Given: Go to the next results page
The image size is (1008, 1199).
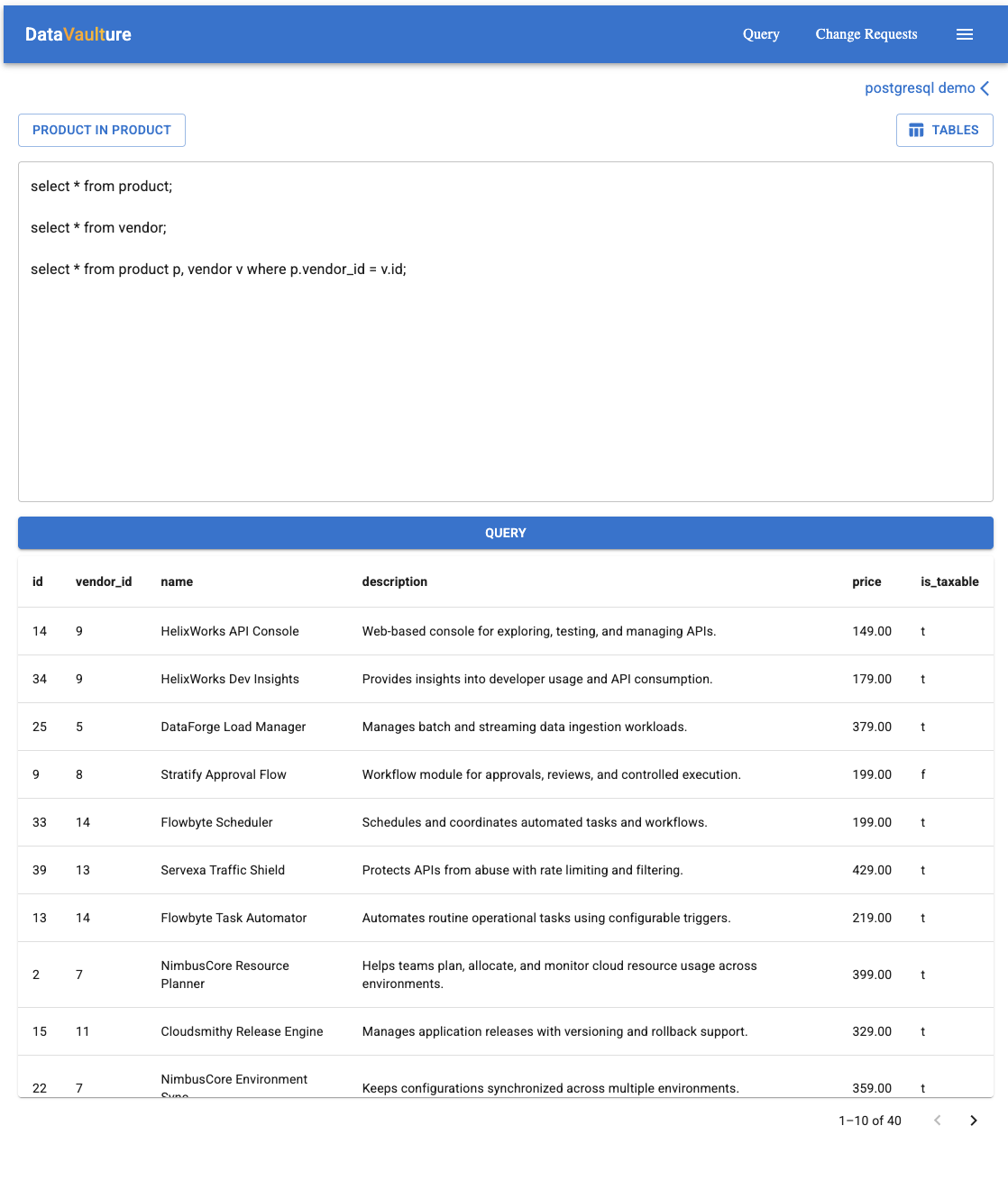Looking at the screenshot, I should click(x=974, y=1120).
